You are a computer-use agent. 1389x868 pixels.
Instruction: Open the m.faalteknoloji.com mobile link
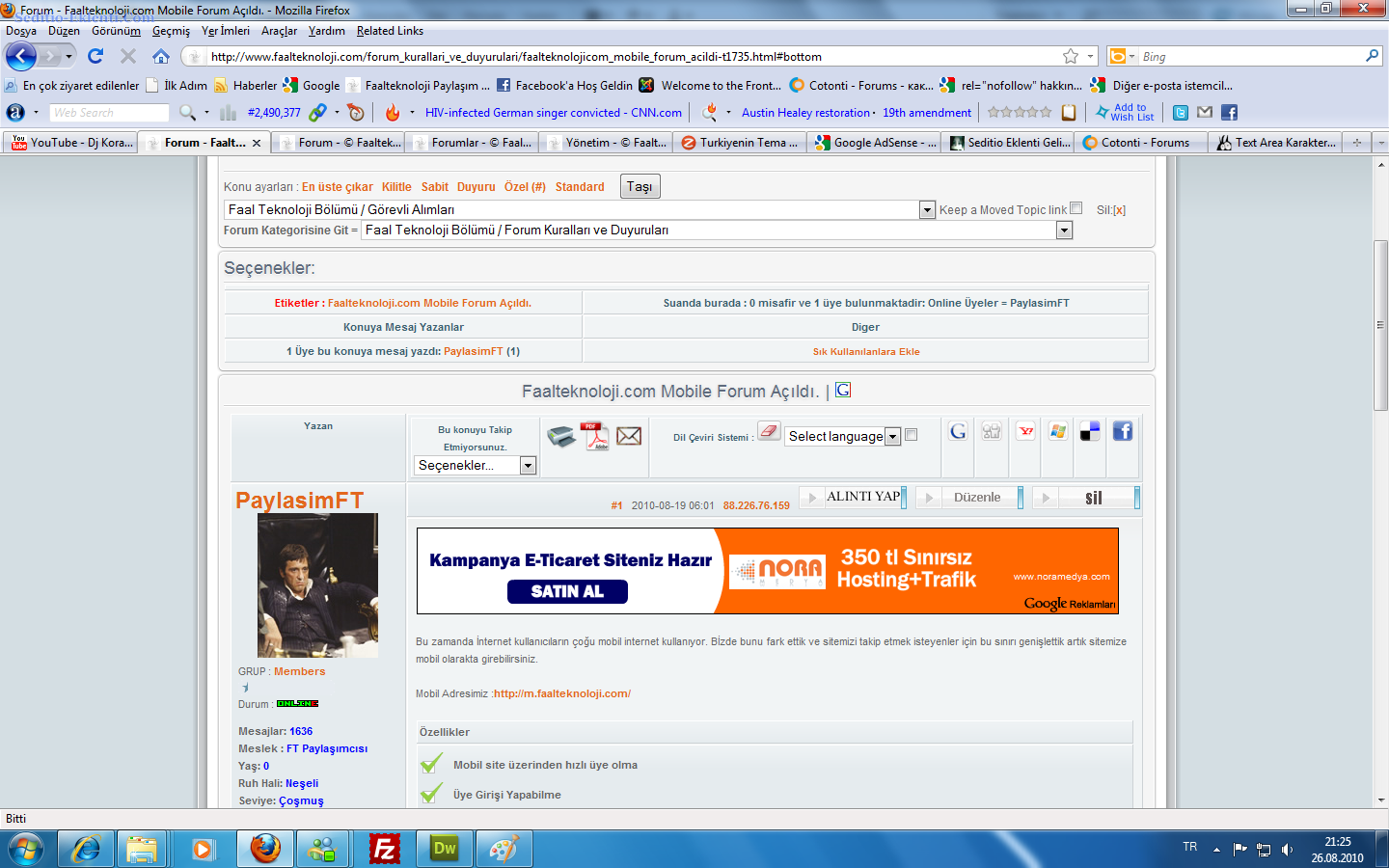pyautogui.click(x=562, y=693)
